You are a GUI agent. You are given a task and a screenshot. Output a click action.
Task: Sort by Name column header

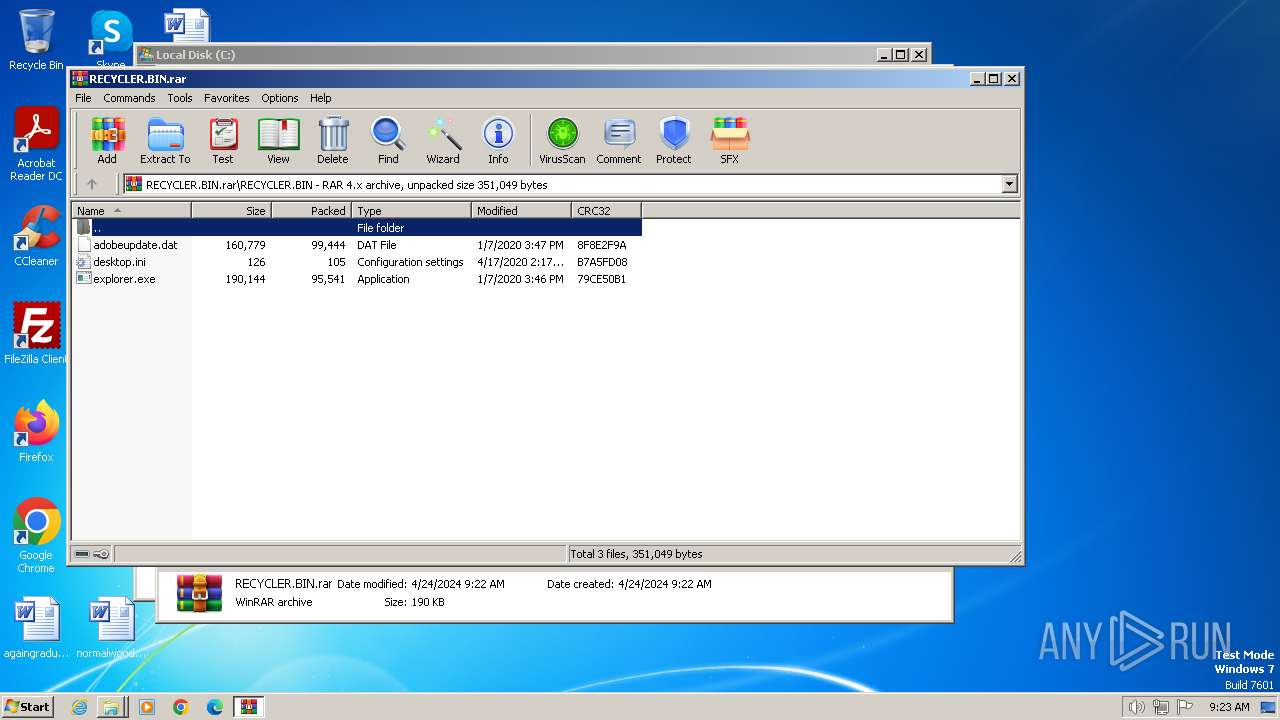point(131,210)
